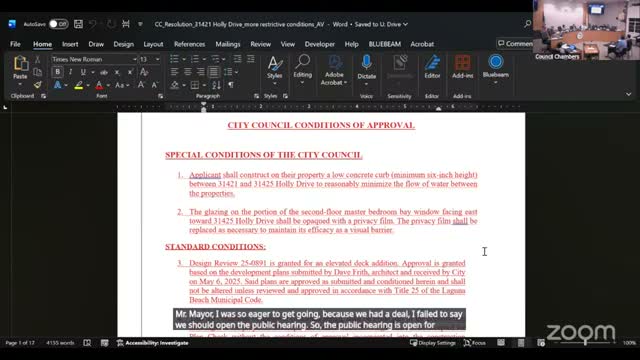
Task: Toggle Show/Hide paragraph marks
Action: click(x=231, y=85)
